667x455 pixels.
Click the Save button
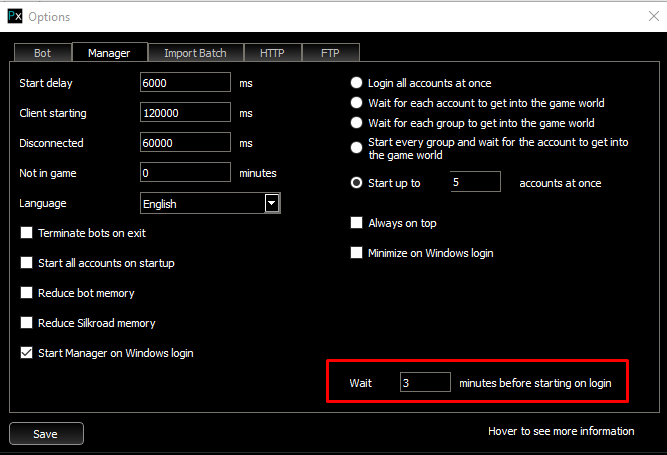(46, 434)
